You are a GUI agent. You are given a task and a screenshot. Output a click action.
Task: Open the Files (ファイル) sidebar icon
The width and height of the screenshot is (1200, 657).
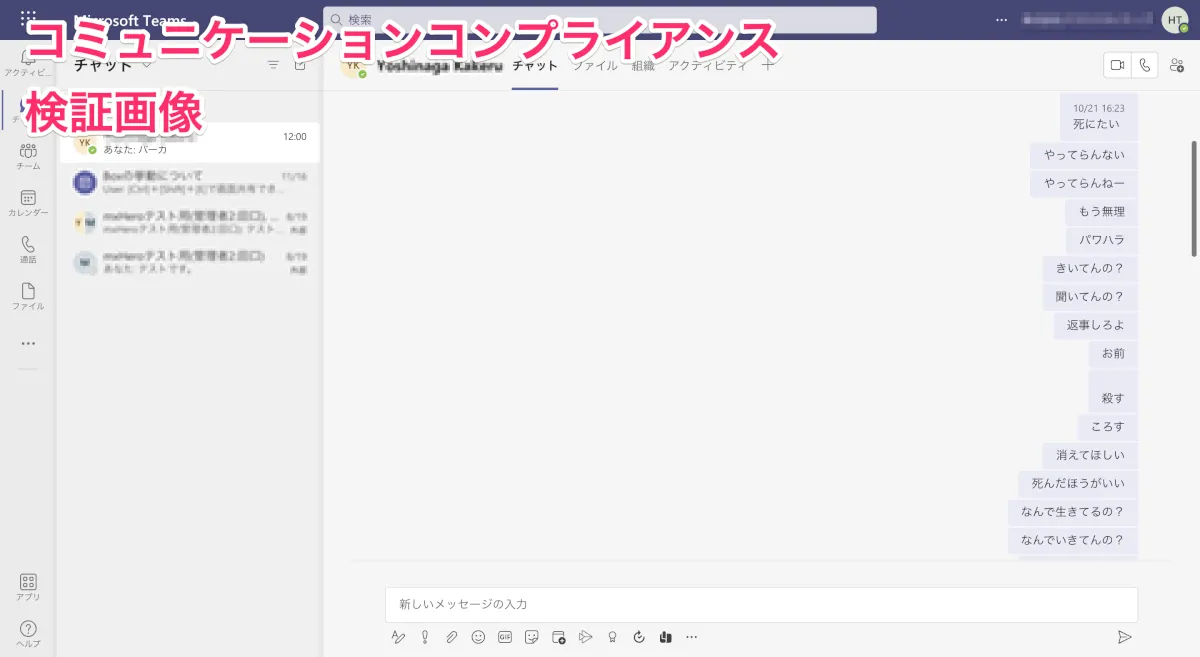tap(28, 296)
